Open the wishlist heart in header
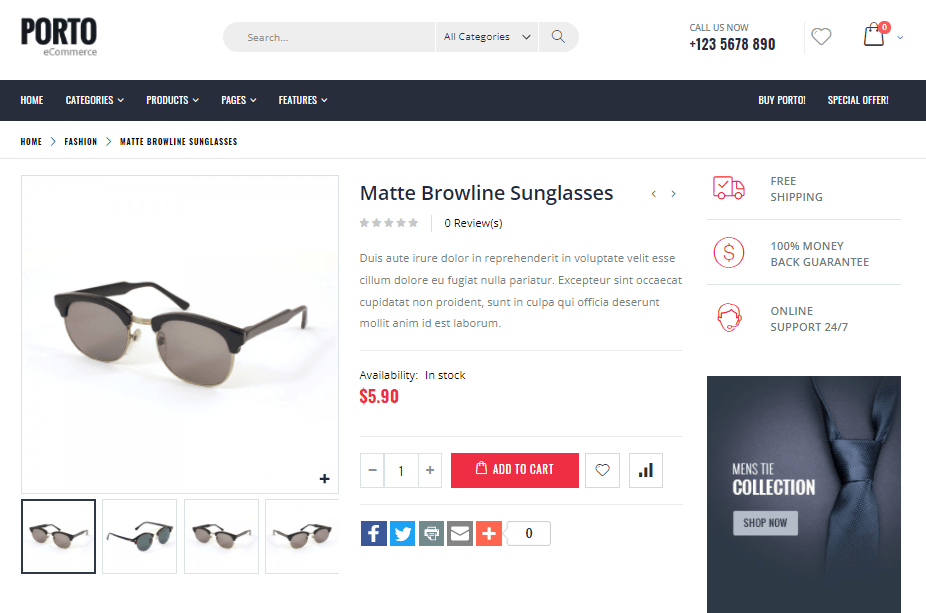 (821, 37)
